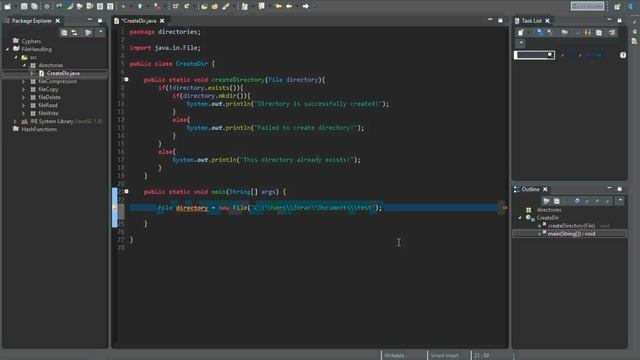Expand the fileDelete package
The width and height of the screenshot is (640, 360).
(x=24, y=98)
